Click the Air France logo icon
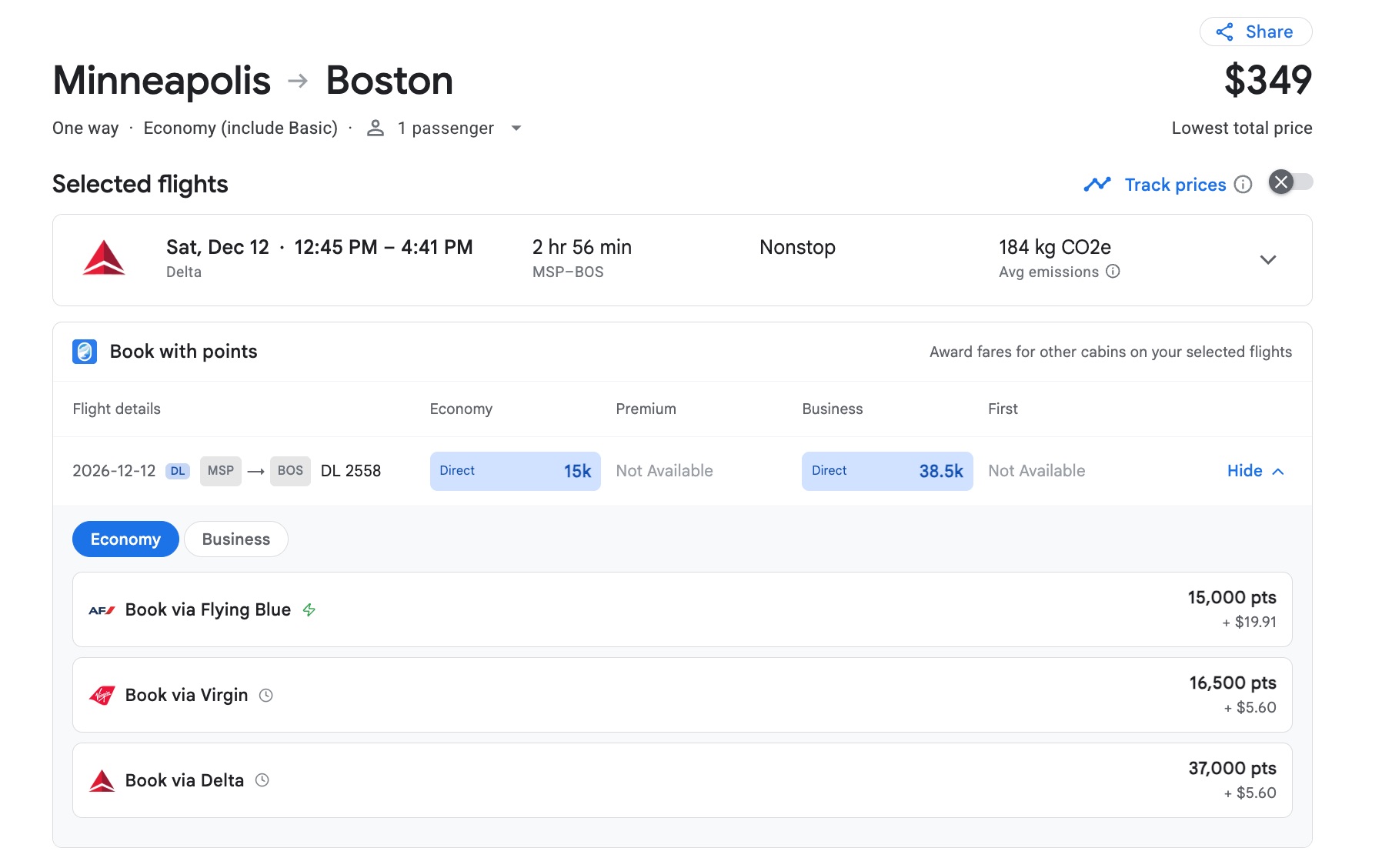 click(x=102, y=610)
